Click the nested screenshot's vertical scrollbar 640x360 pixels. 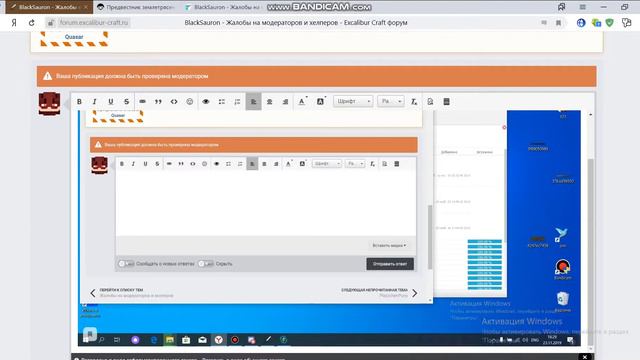pyautogui.click(x=430, y=237)
